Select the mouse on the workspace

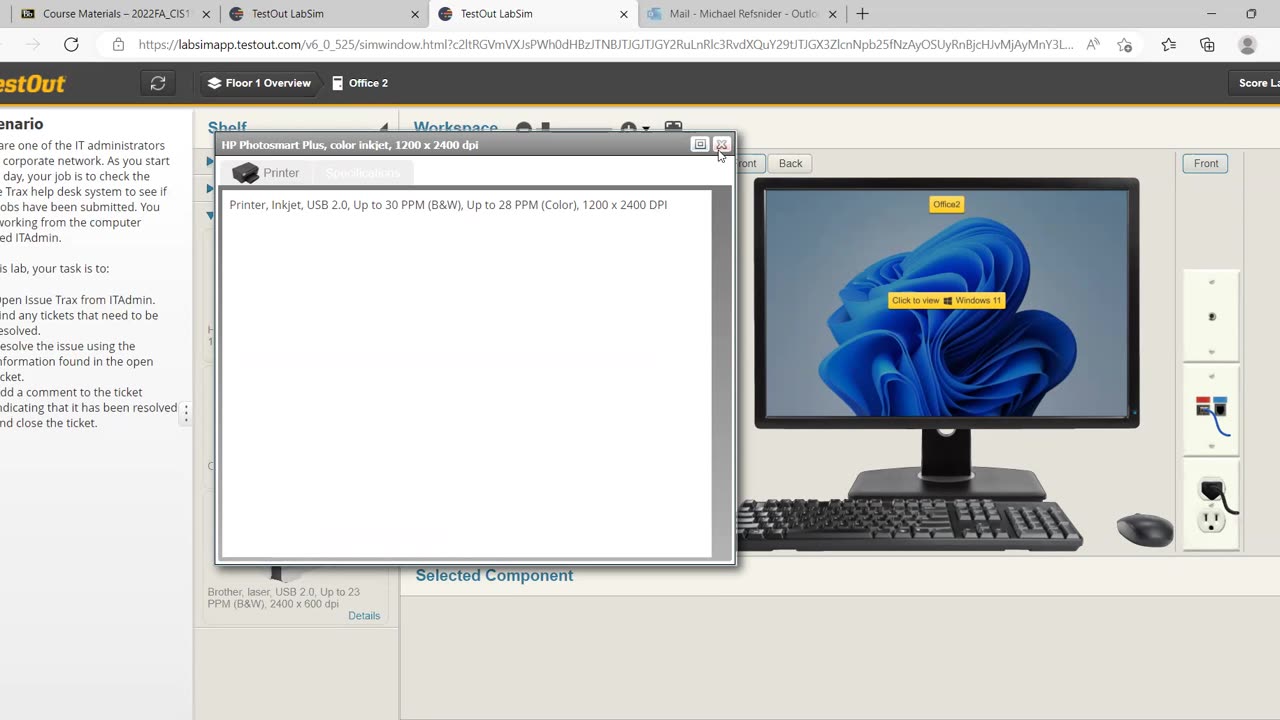[x=1145, y=529]
